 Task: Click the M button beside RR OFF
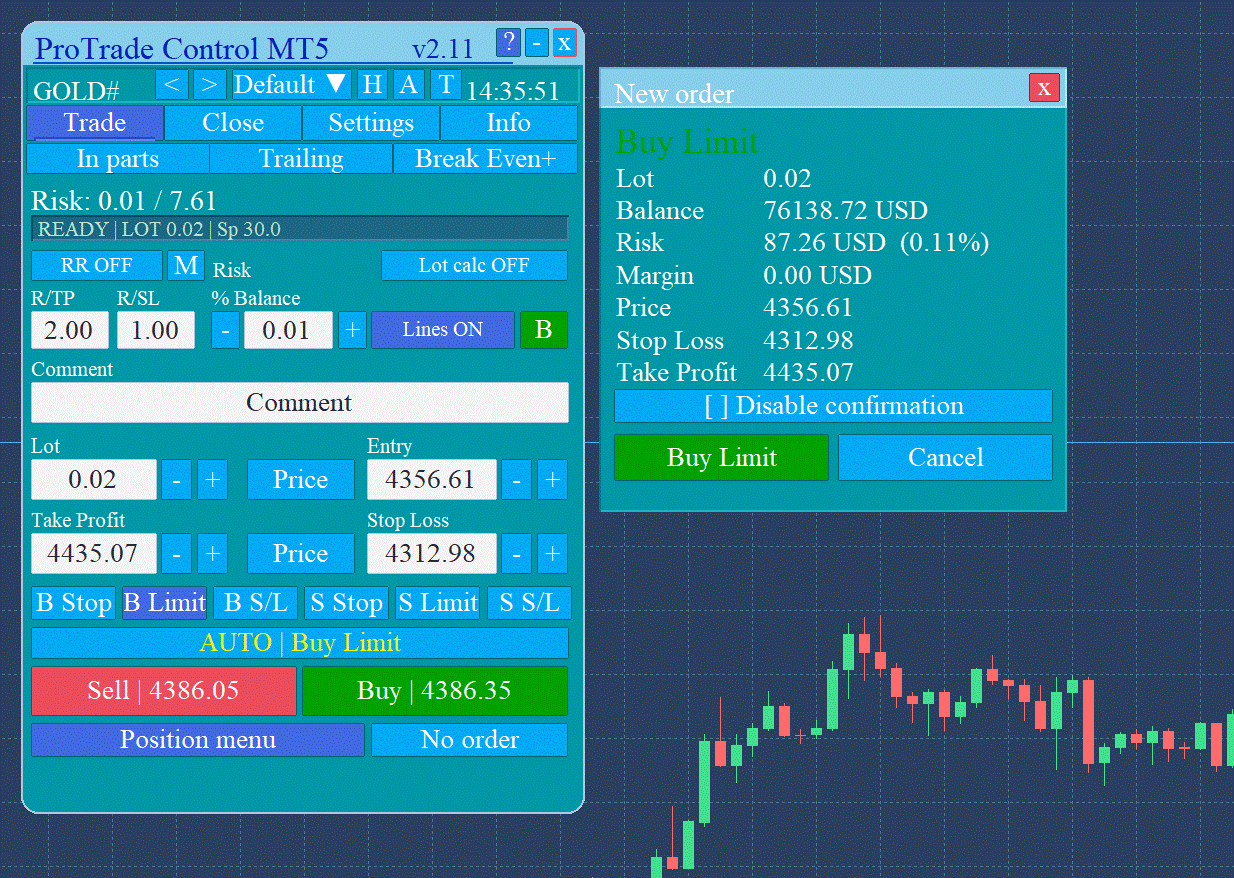[x=187, y=265]
